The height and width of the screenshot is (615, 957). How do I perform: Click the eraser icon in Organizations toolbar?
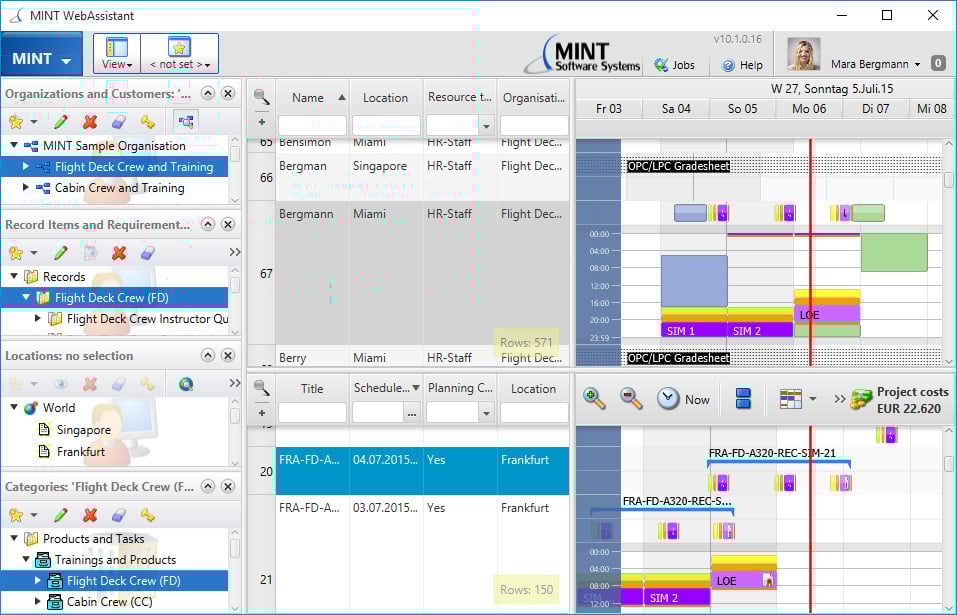(119, 122)
